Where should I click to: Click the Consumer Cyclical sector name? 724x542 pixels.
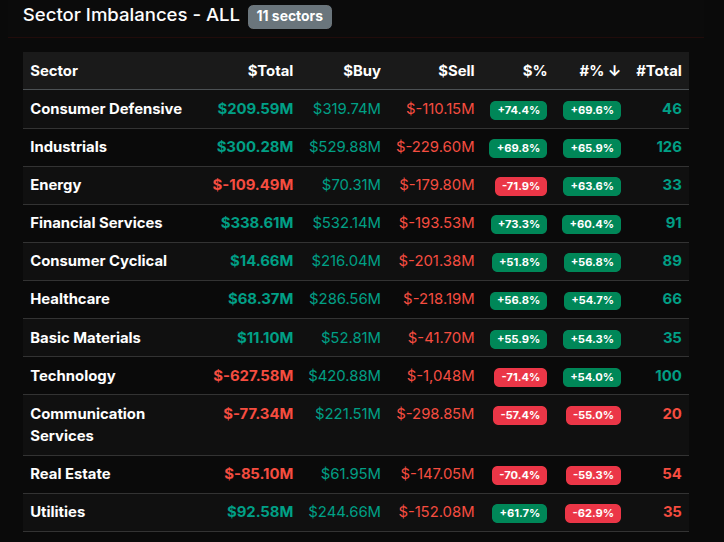99,261
